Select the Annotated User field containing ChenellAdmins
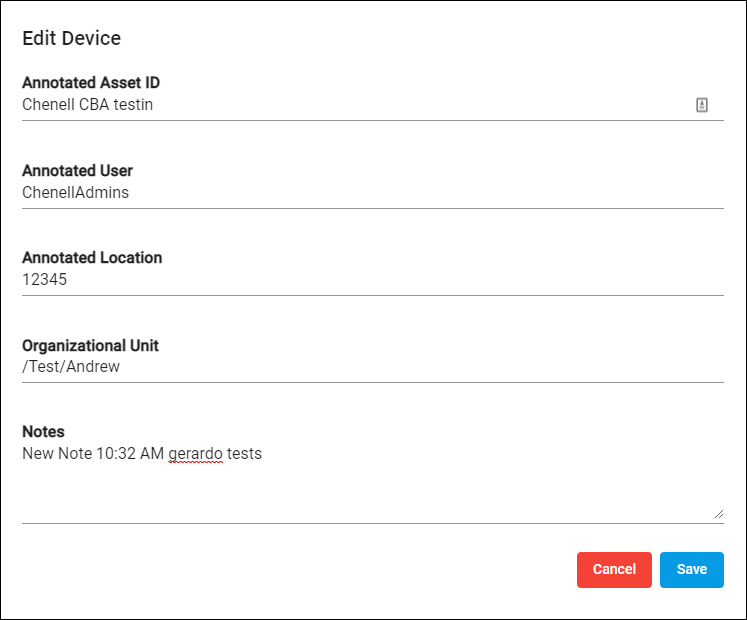 point(373,193)
